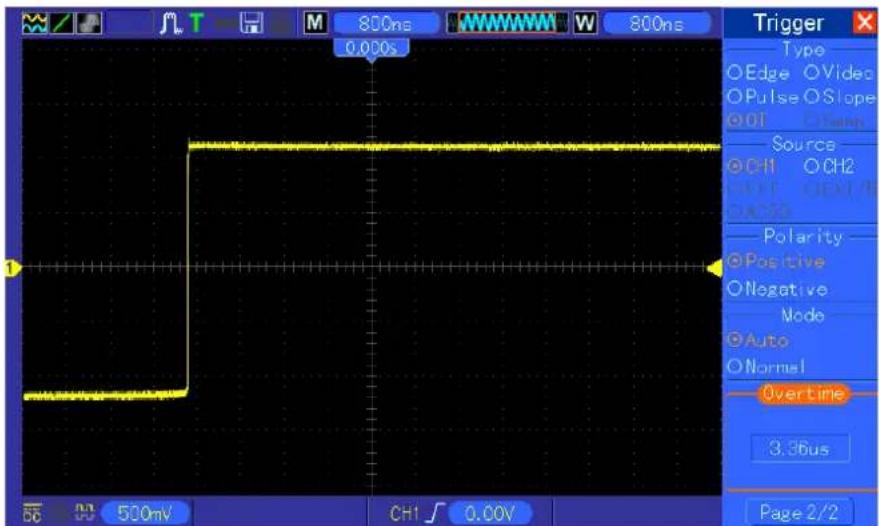879x526 pixels.
Task: Click the Overtime label button
Action: tap(803, 394)
